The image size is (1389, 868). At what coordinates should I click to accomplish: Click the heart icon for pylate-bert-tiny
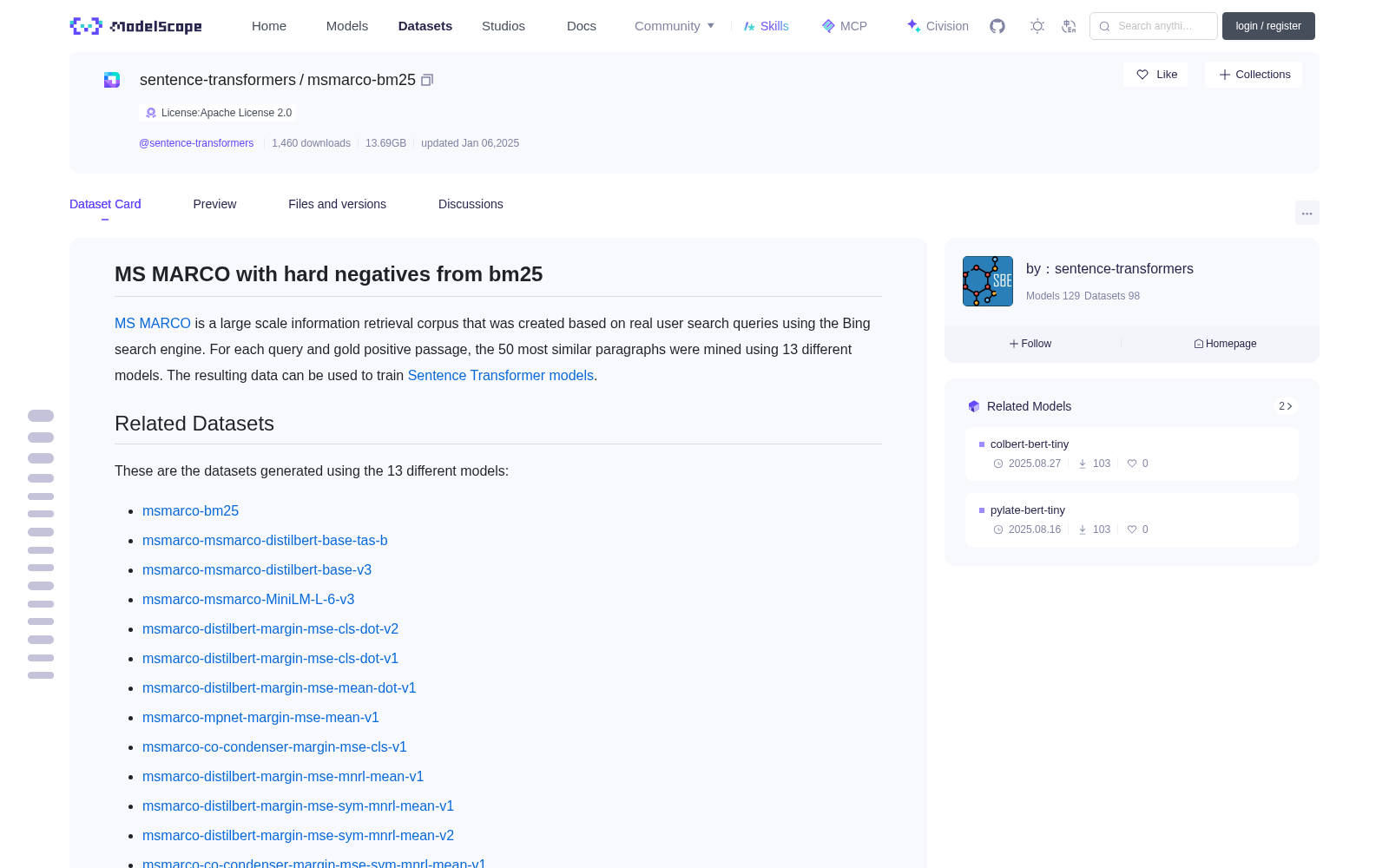[x=1132, y=529]
